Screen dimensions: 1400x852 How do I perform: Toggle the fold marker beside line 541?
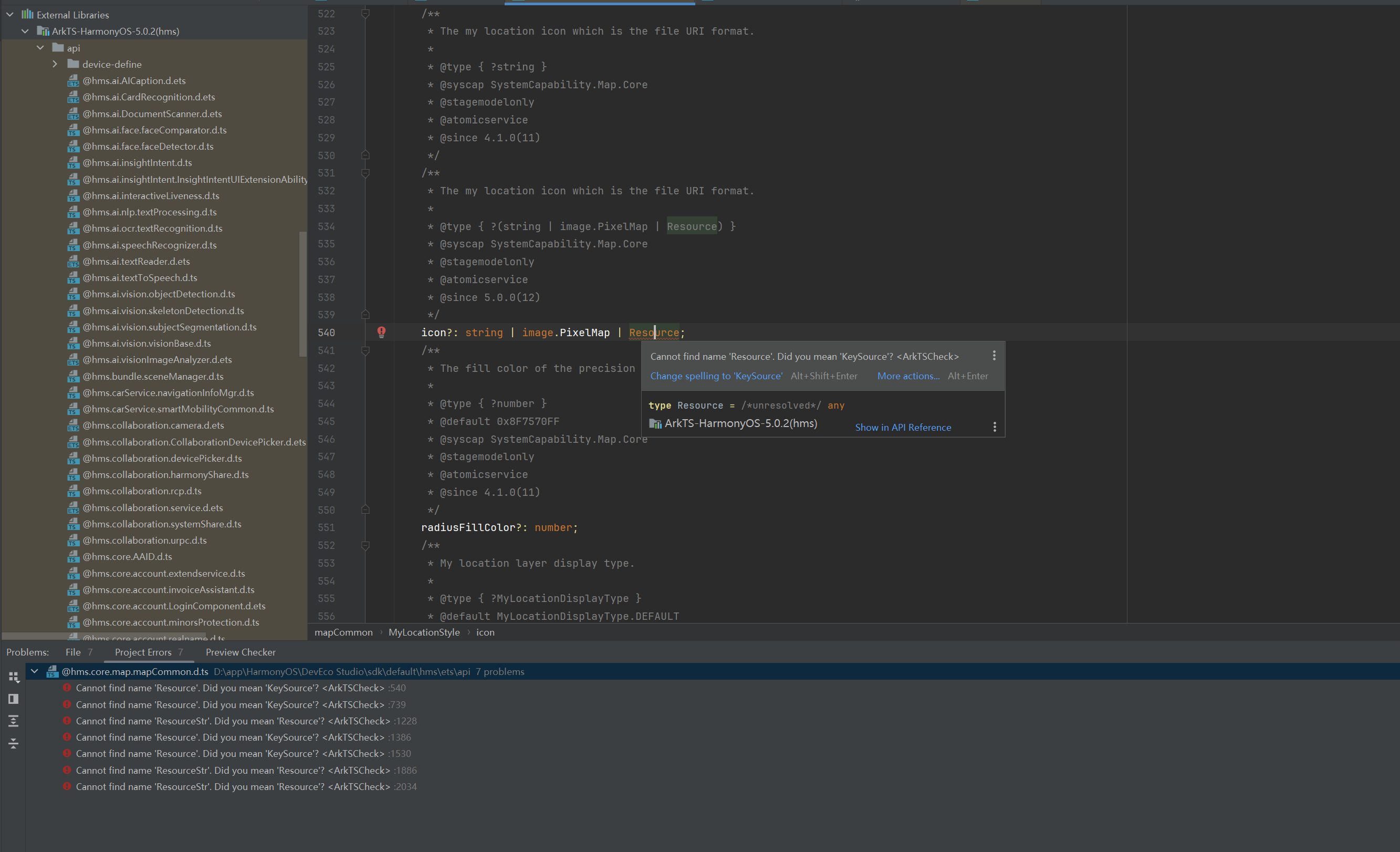click(365, 351)
